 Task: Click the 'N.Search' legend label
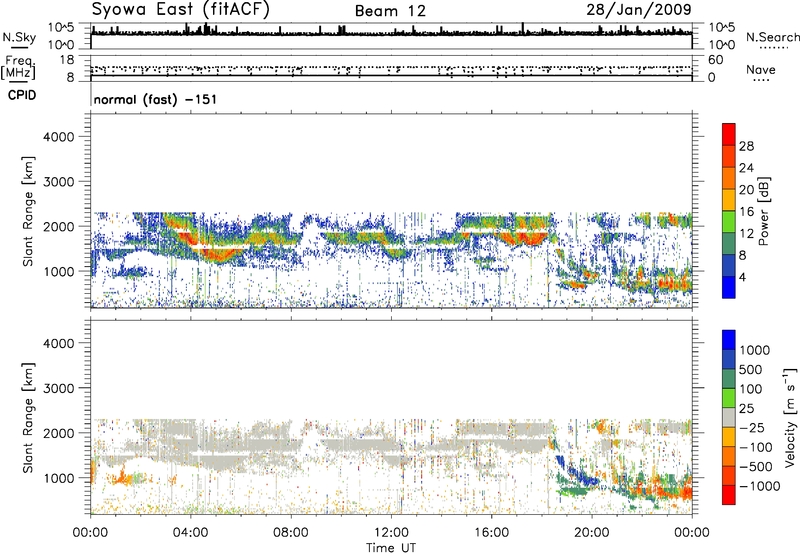(x=772, y=37)
